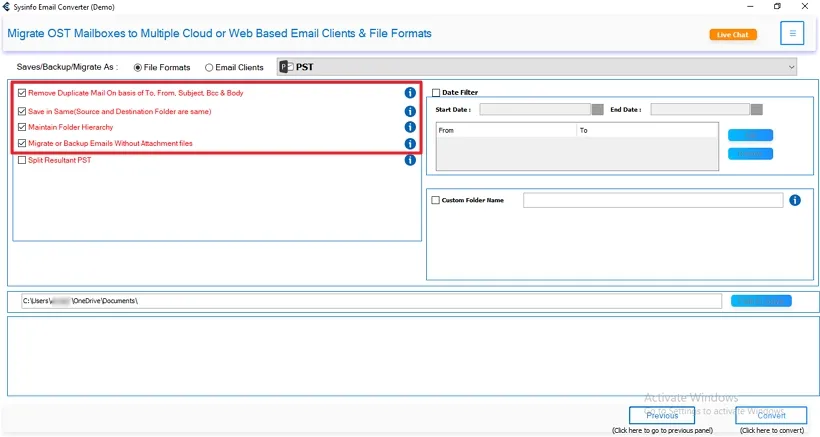Close the Sysinfo Email Converter window
Image resolution: width=820 pixels, height=437 pixels.
click(x=805, y=6)
